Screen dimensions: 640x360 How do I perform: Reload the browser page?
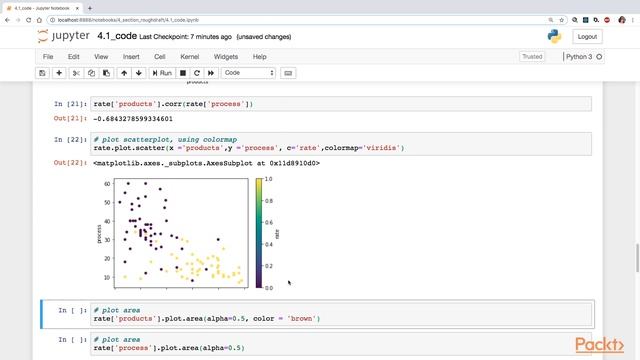29,20
